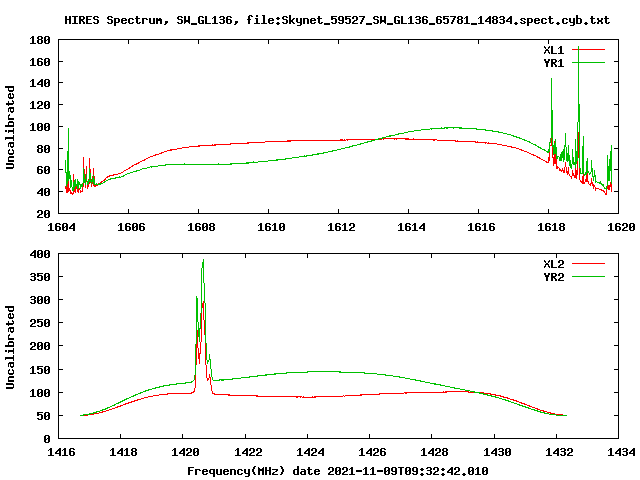Click the 1424 tick label
Viewport: 640px width, 480px height.
coord(310,452)
